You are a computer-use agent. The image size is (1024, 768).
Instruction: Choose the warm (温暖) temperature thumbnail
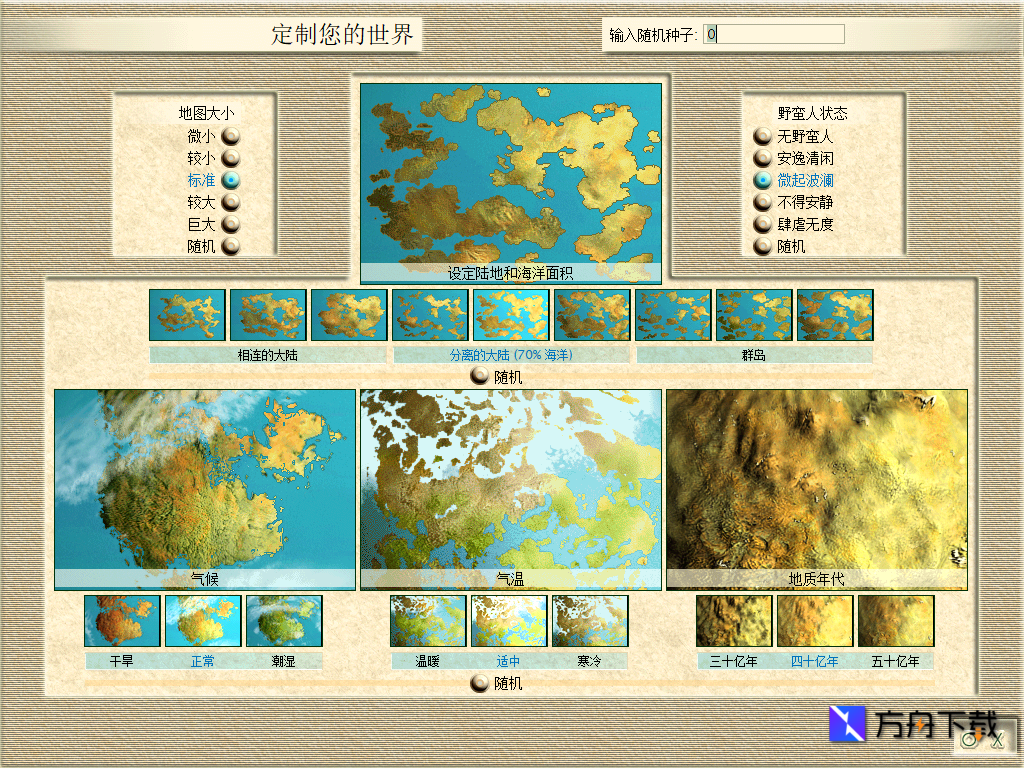pos(428,621)
